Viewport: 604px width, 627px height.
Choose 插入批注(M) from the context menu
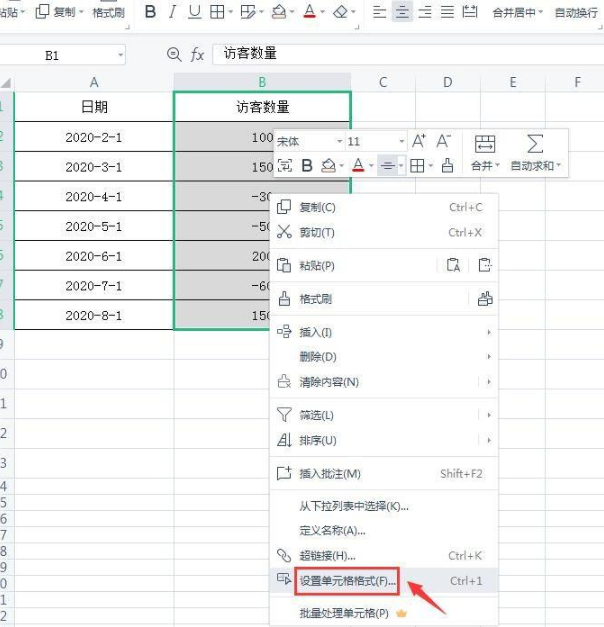click(x=384, y=474)
